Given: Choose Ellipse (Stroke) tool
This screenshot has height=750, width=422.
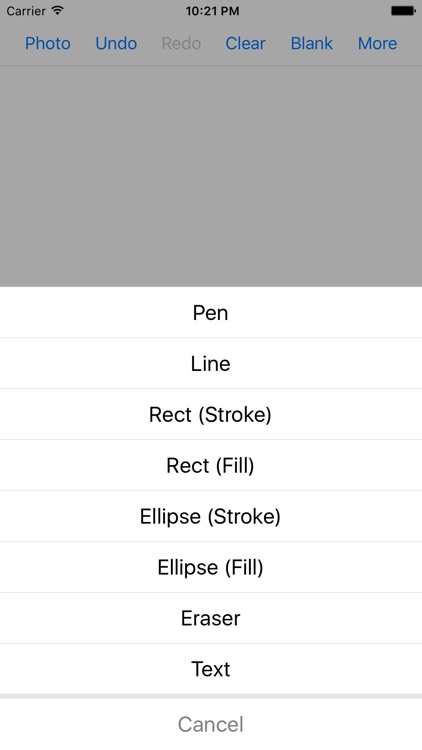Looking at the screenshot, I should pos(211,516).
